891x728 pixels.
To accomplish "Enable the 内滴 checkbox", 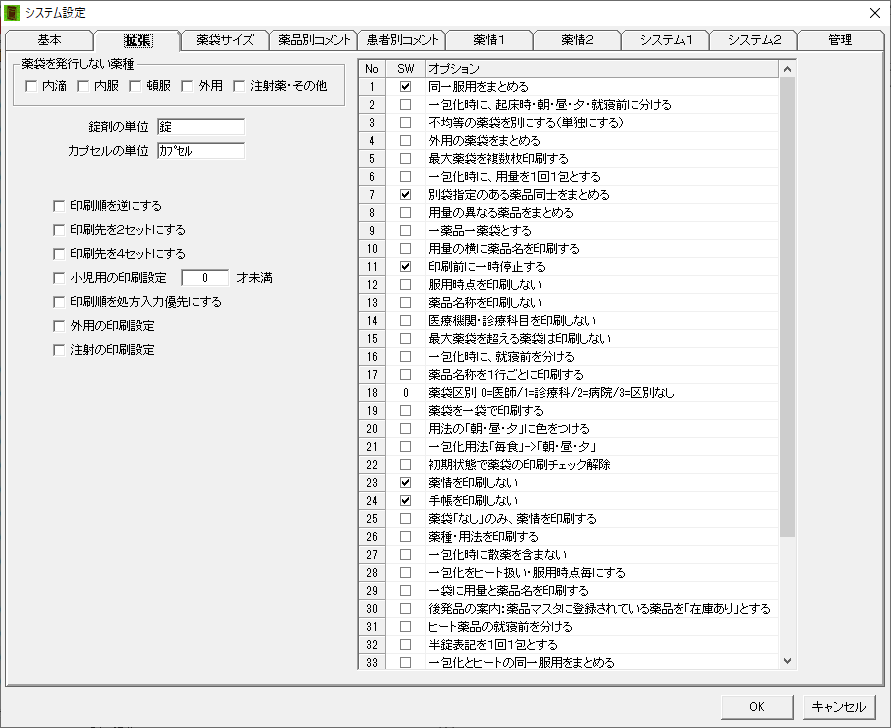I will 32,87.
